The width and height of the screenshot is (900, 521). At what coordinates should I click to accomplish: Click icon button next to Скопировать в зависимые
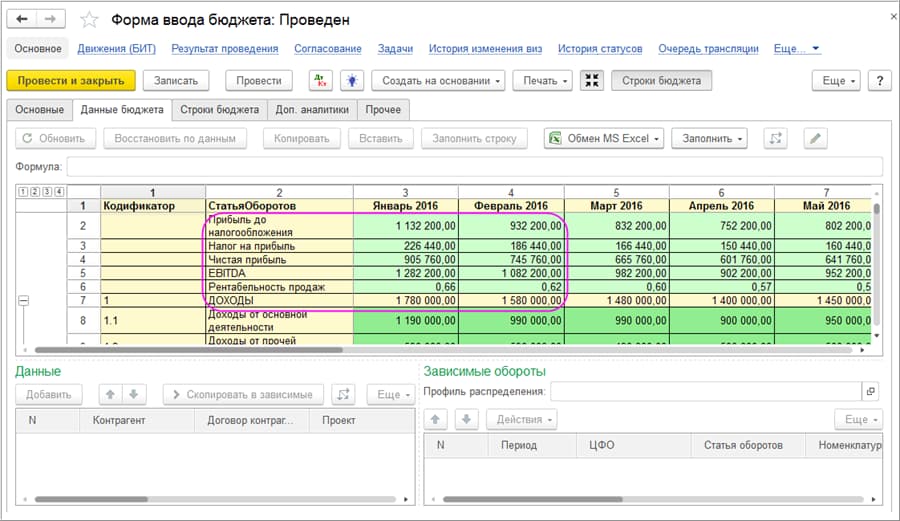(x=343, y=394)
